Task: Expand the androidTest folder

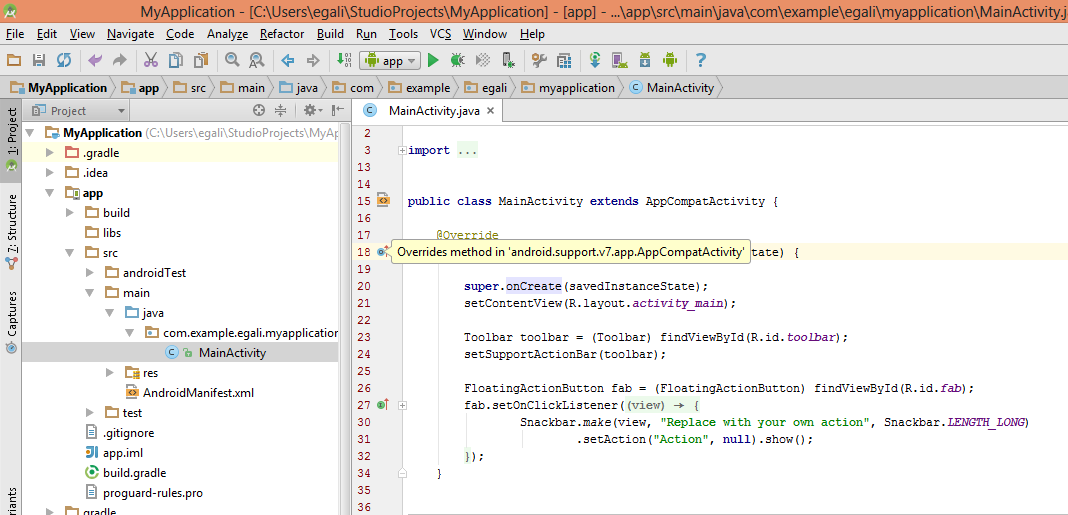Action: 90,272
